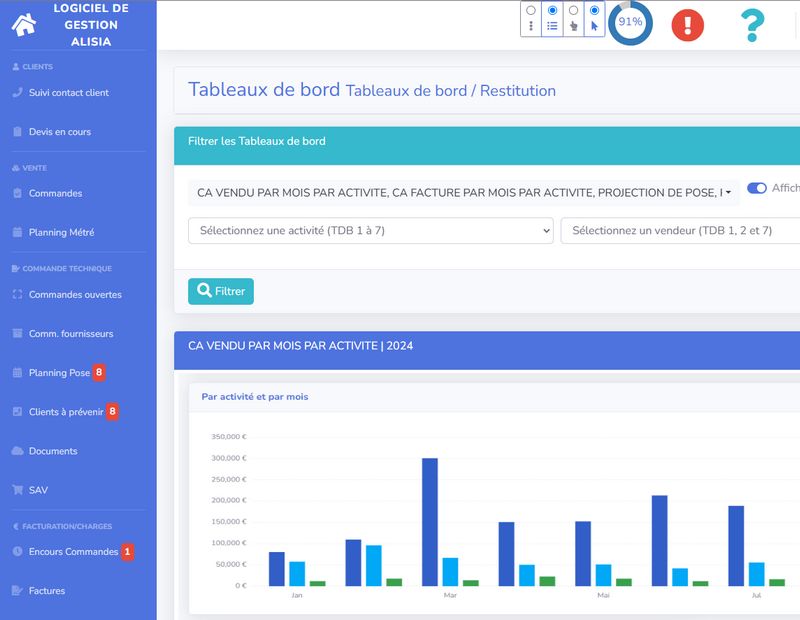The image size is (800, 620).
Task: Click the red exclamation alert icon
Action: tap(687, 24)
